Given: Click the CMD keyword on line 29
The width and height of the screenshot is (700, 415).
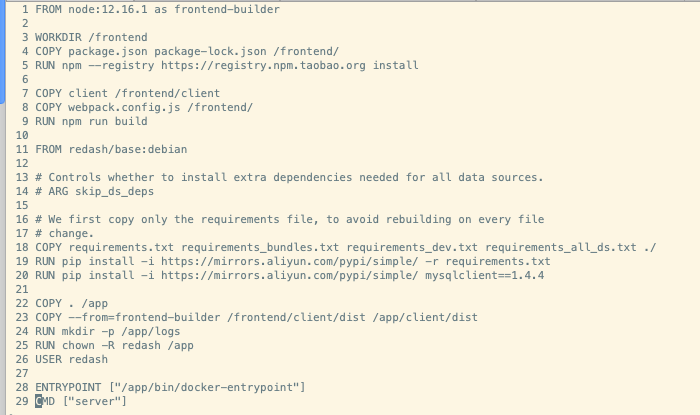Looking at the screenshot, I should 45,401.
